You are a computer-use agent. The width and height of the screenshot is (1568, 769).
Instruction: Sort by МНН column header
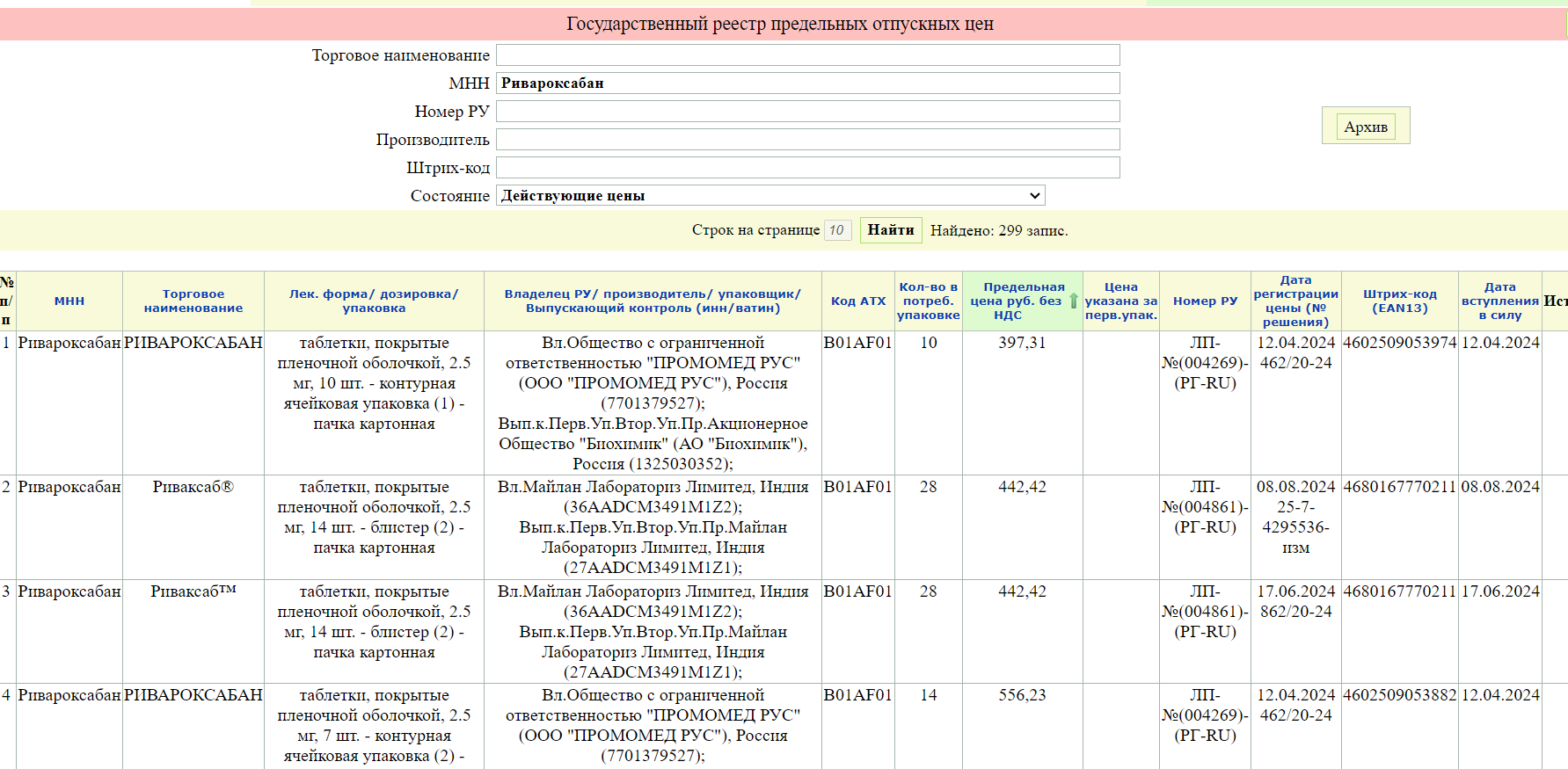69,301
